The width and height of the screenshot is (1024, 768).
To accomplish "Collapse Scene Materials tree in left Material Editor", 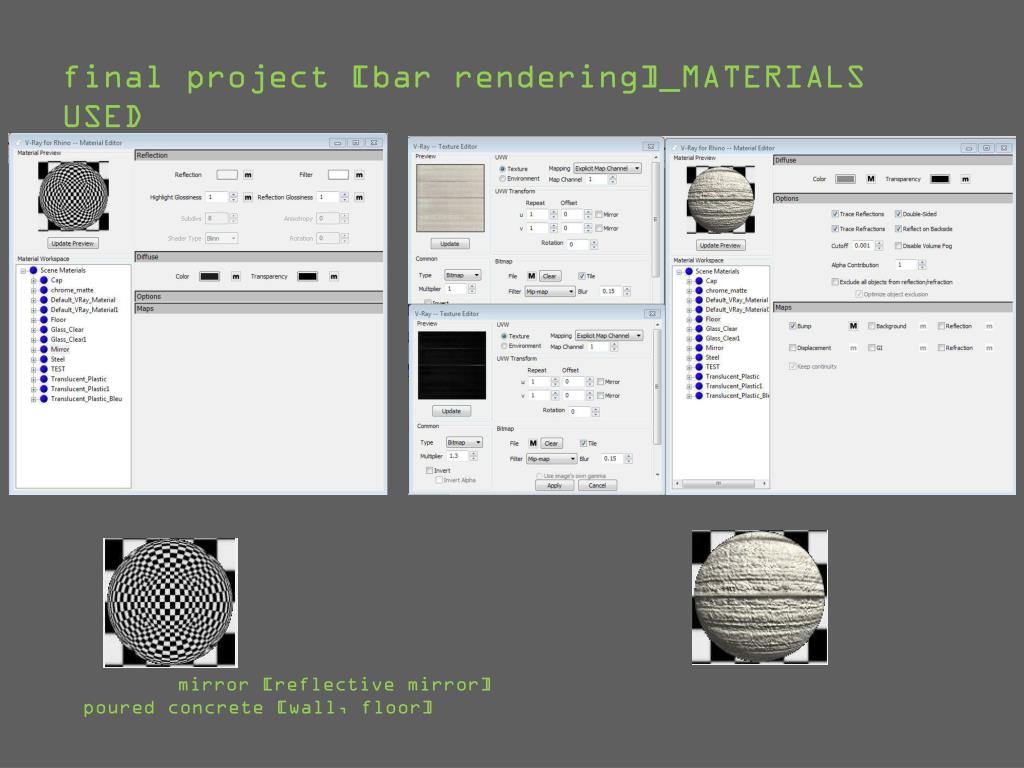I will [x=23, y=270].
